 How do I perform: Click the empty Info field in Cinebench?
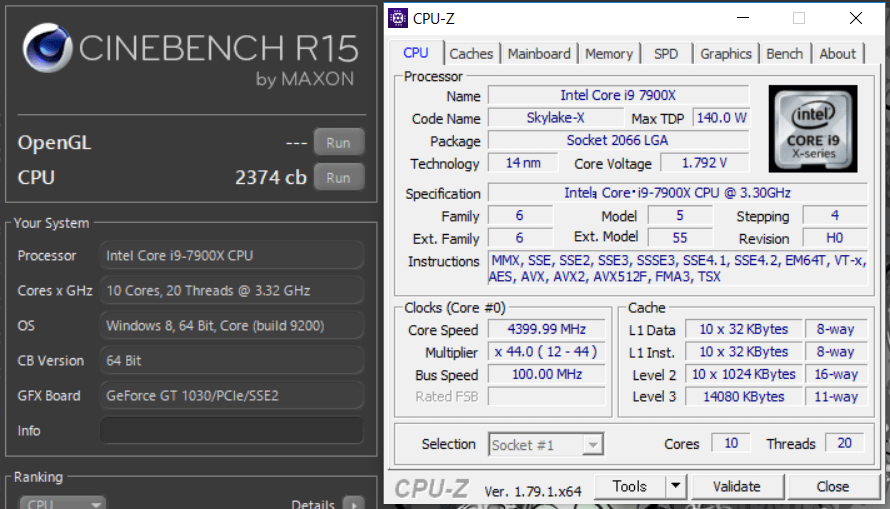pyautogui.click(x=232, y=430)
